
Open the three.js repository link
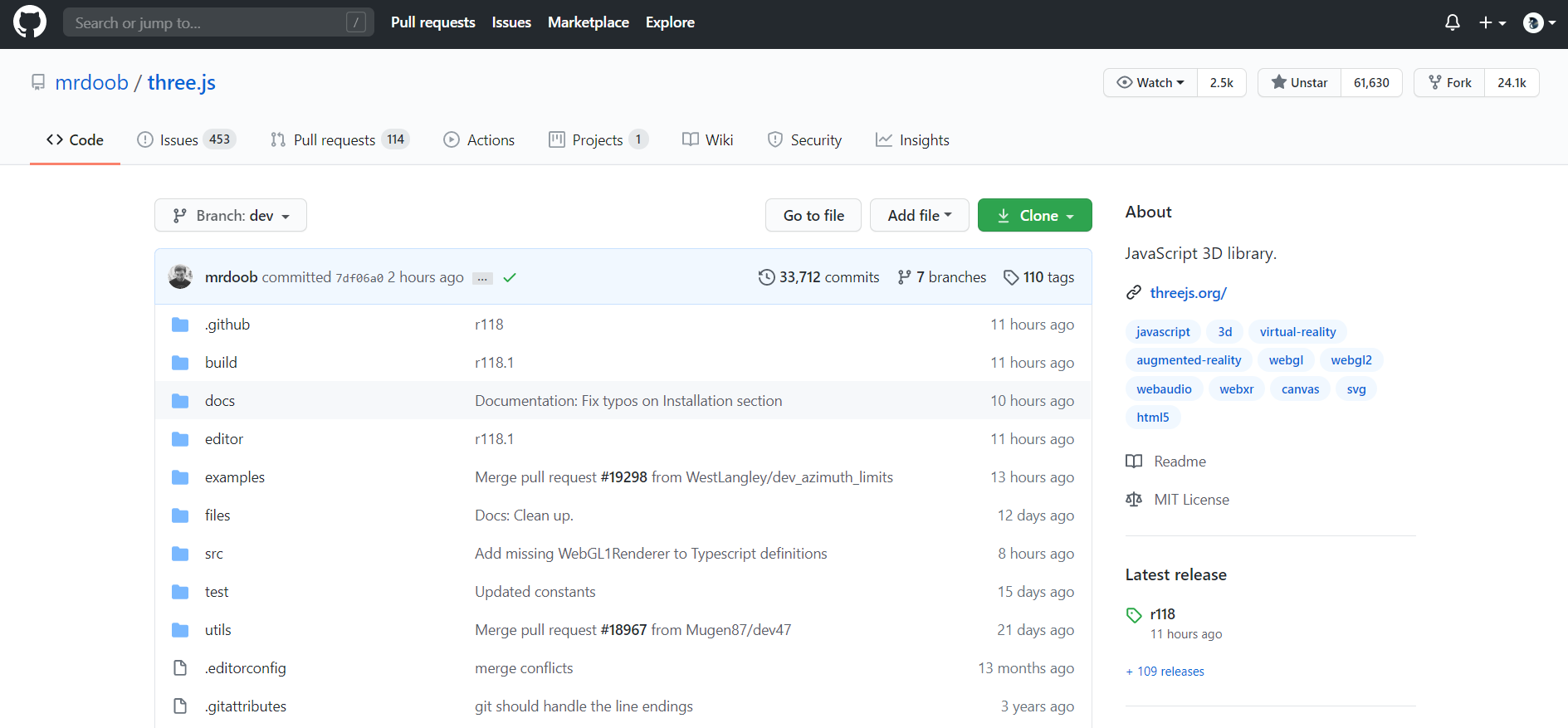click(x=181, y=82)
